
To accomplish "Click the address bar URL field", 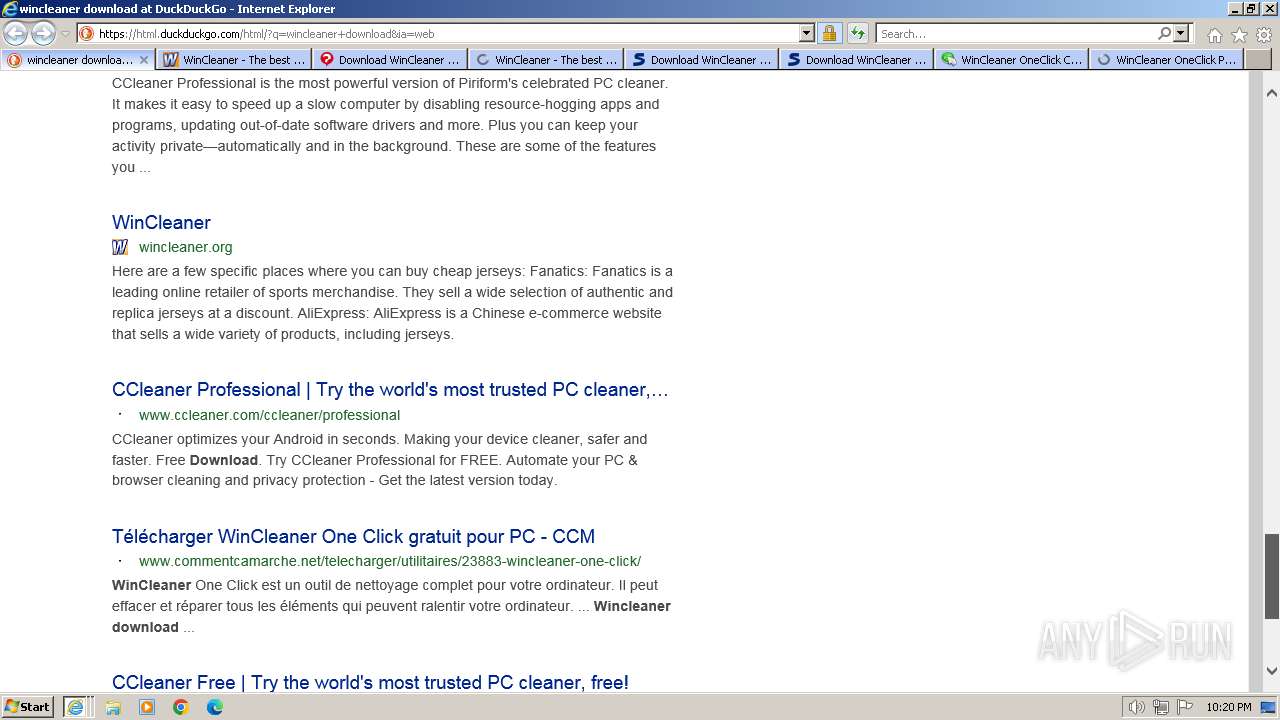I will pos(447,33).
